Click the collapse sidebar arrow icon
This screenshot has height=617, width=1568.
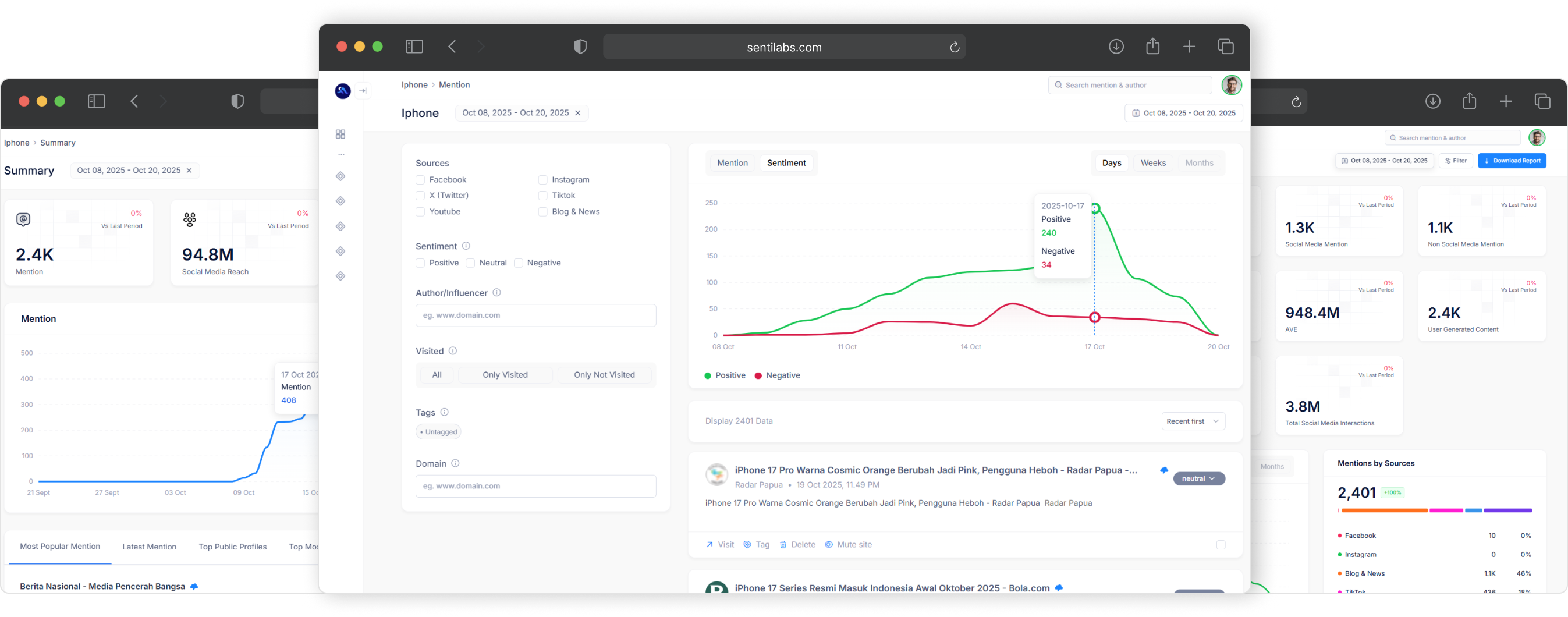tap(363, 90)
